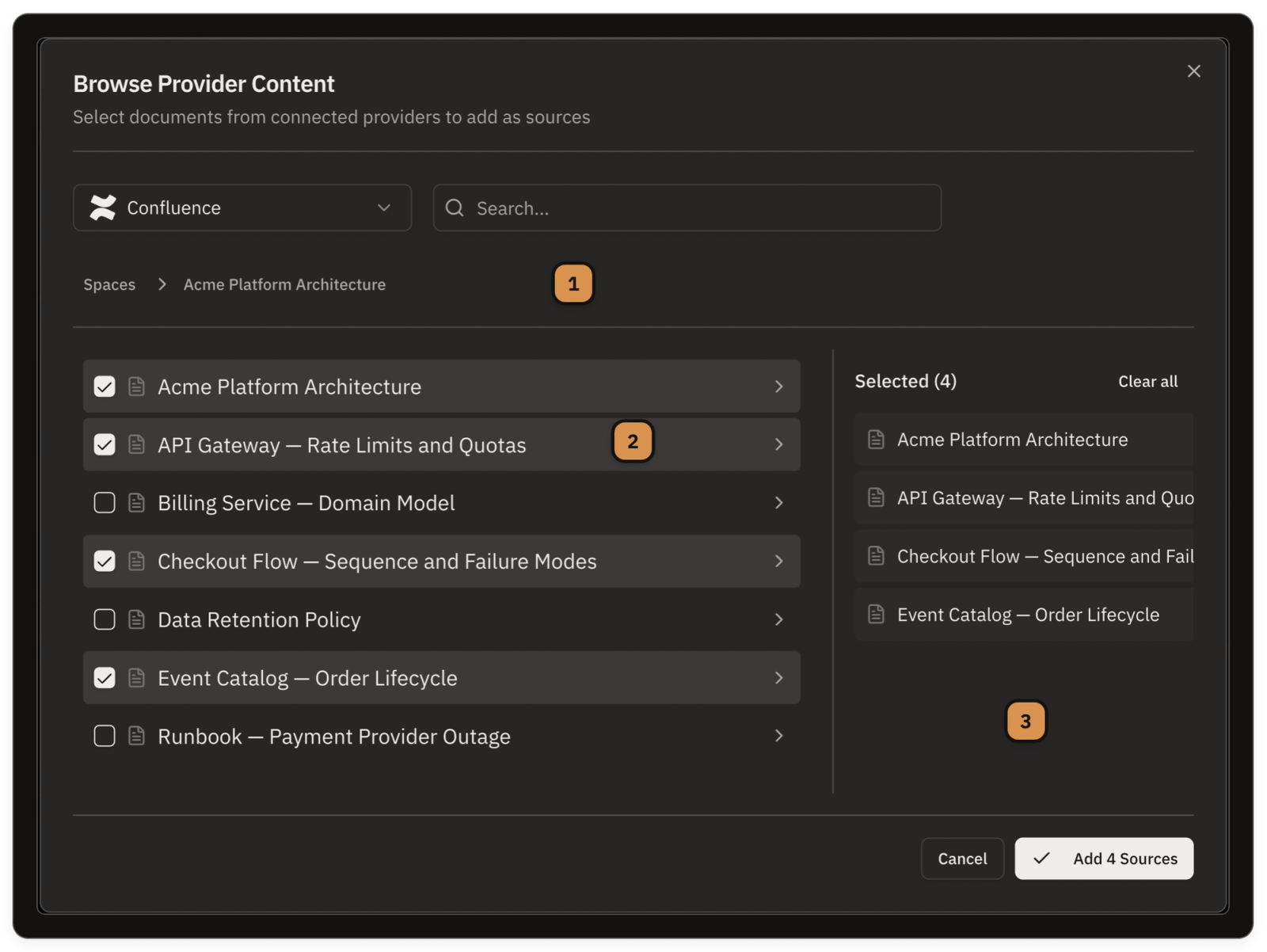
Task: Expand Event Catalog row chevron
Action: click(x=779, y=678)
